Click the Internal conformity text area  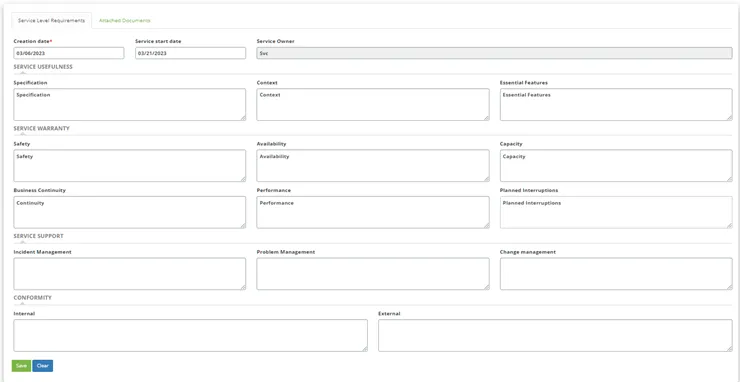[x=190, y=336]
